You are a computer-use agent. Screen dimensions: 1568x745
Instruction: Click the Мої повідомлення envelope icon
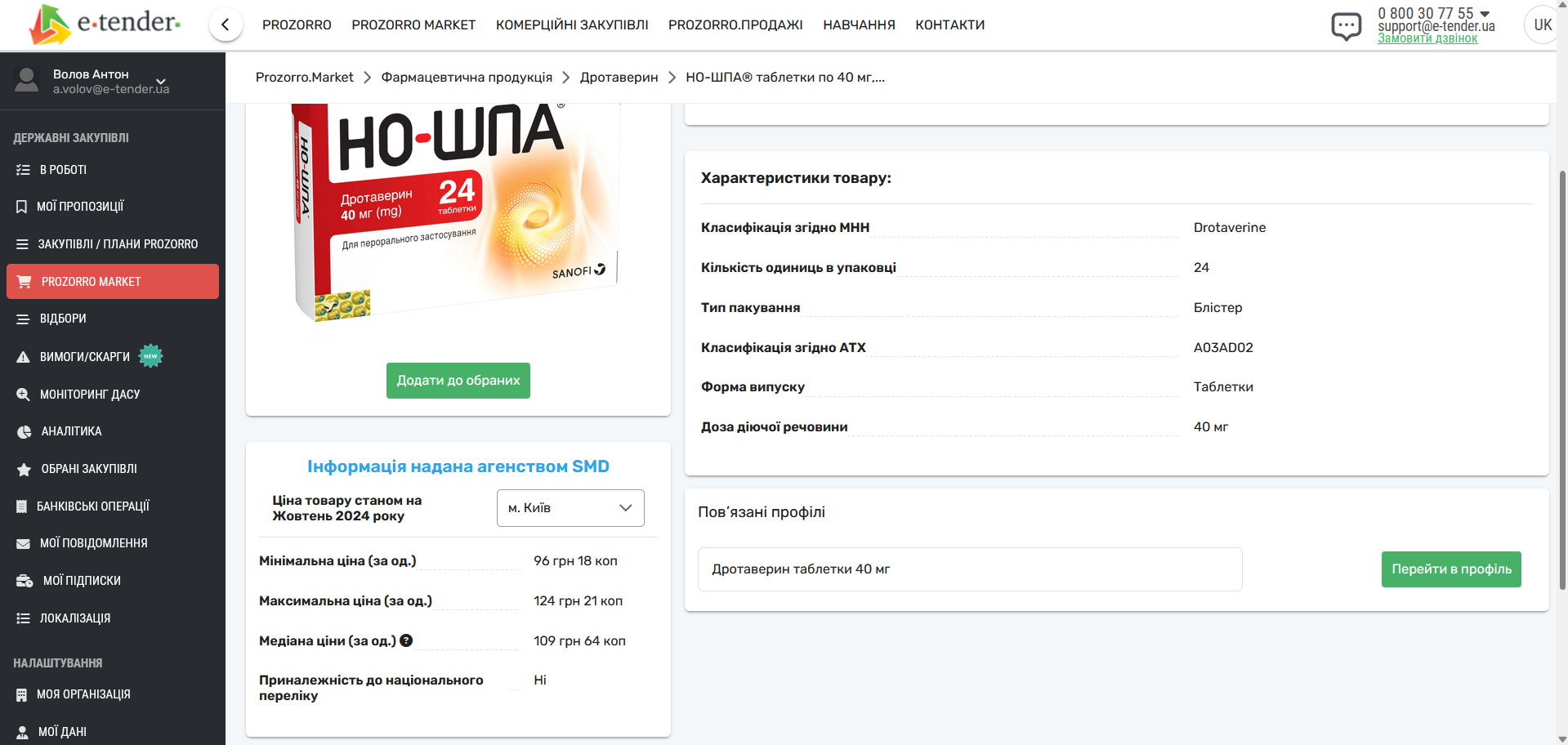click(x=23, y=543)
